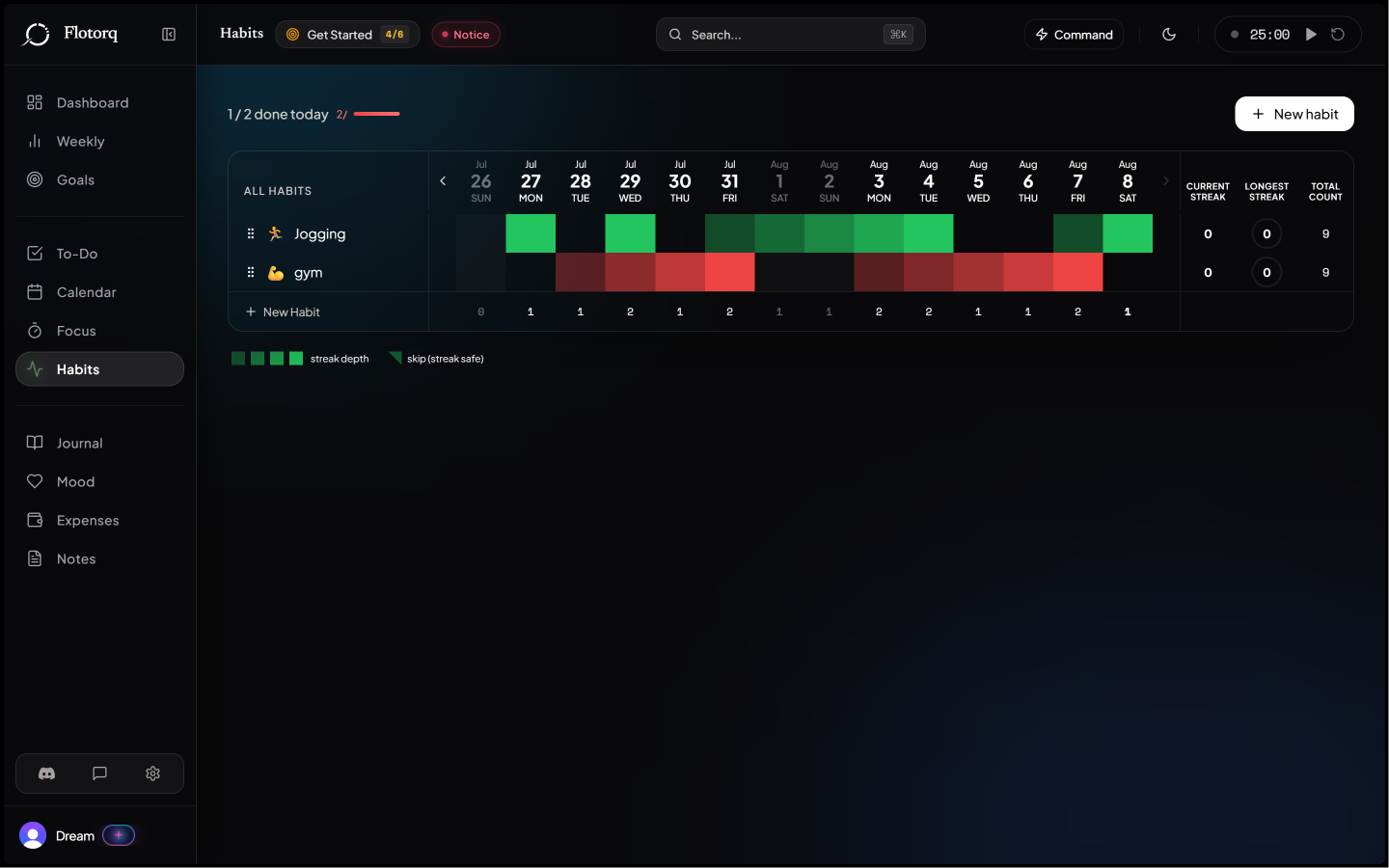Click the sparkle badge beside Dream
Image resolution: width=1389 pixels, height=868 pixels.
119,835
